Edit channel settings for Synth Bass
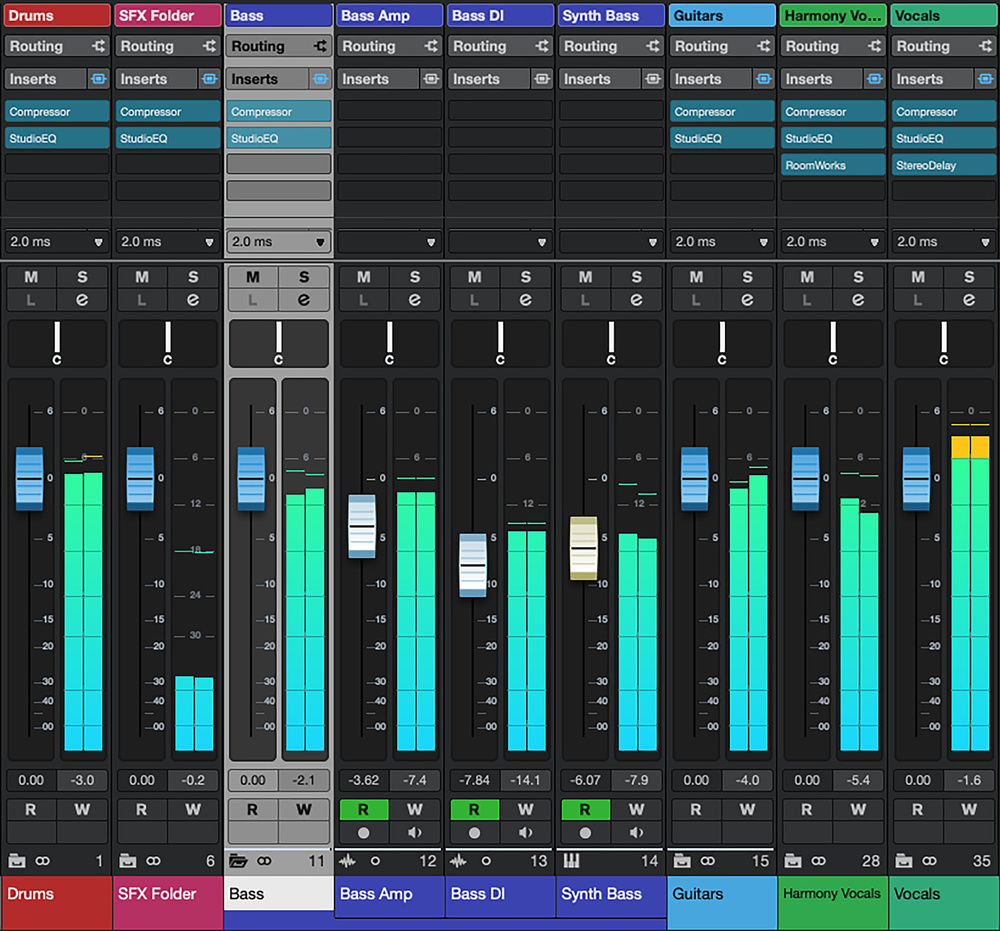Image resolution: width=1000 pixels, height=931 pixels. click(636, 300)
